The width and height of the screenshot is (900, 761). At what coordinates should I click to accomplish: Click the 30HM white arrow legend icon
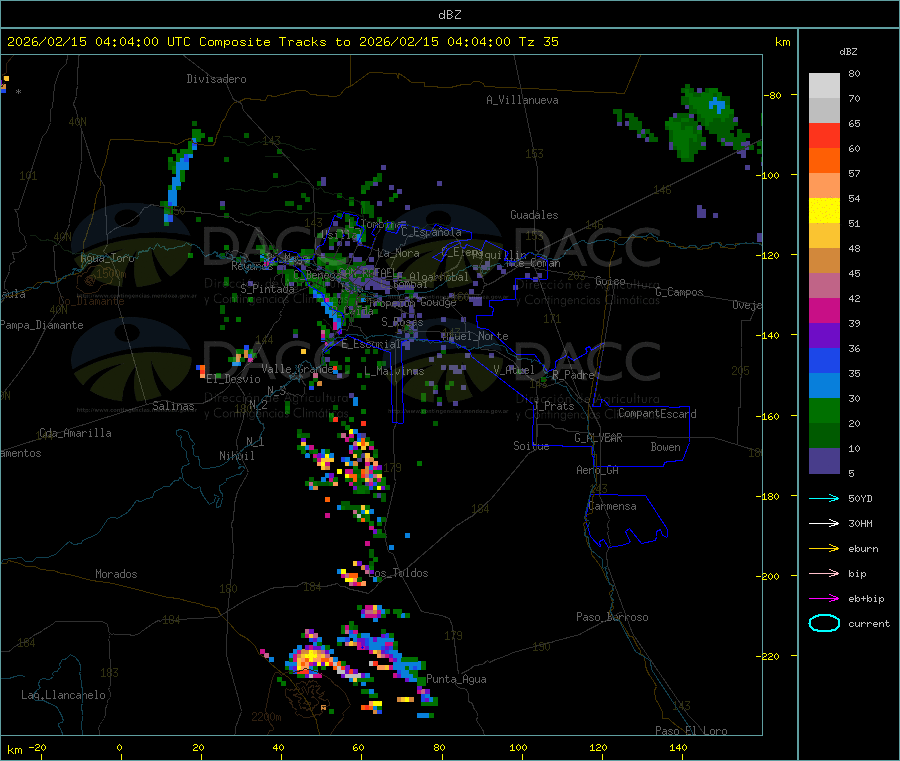(x=824, y=523)
